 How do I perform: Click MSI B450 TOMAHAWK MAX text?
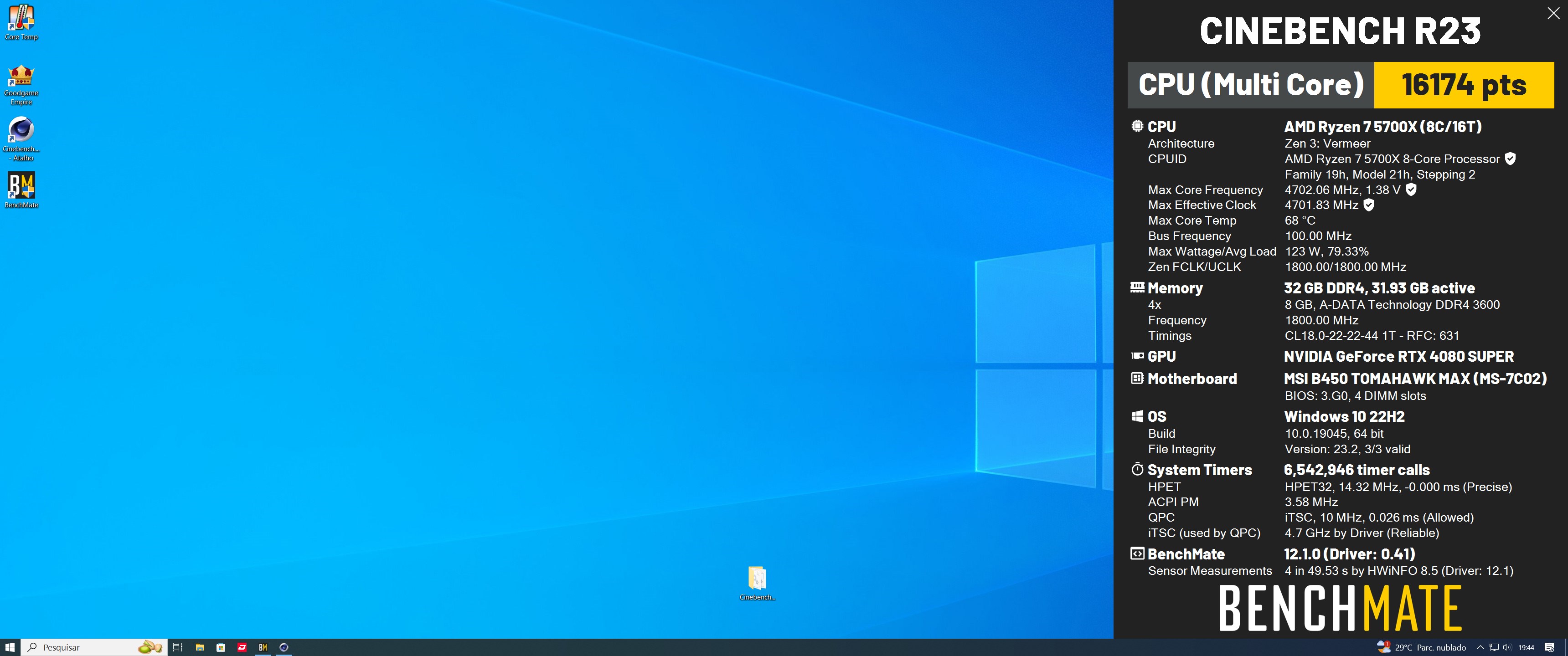point(1415,379)
